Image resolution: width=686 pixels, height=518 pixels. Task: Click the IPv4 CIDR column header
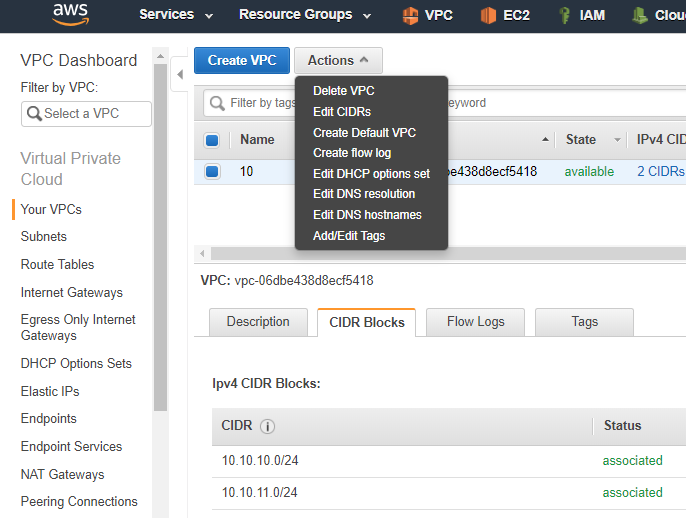click(661, 140)
